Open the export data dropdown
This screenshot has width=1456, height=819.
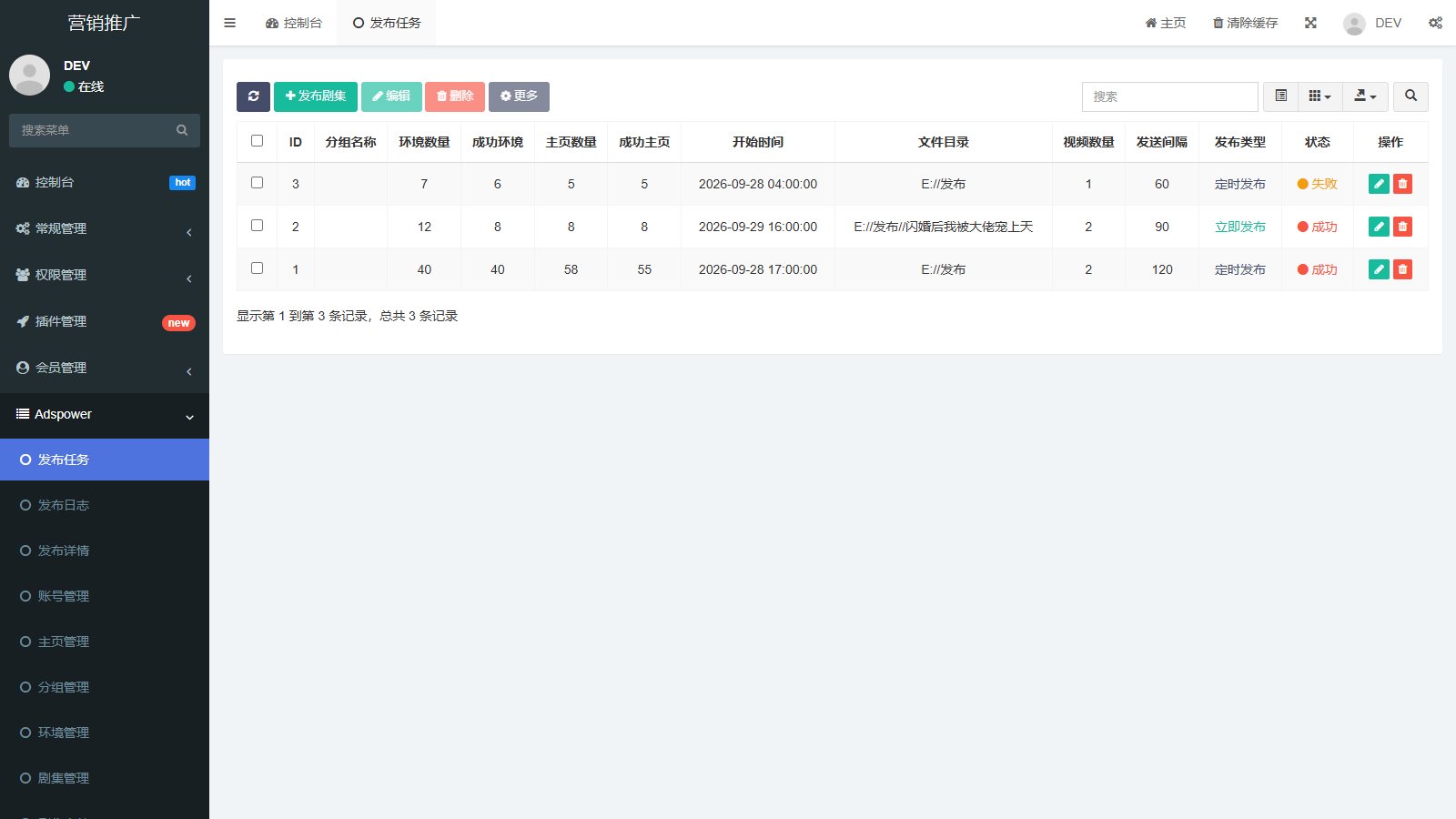pyautogui.click(x=1365, y=96)
